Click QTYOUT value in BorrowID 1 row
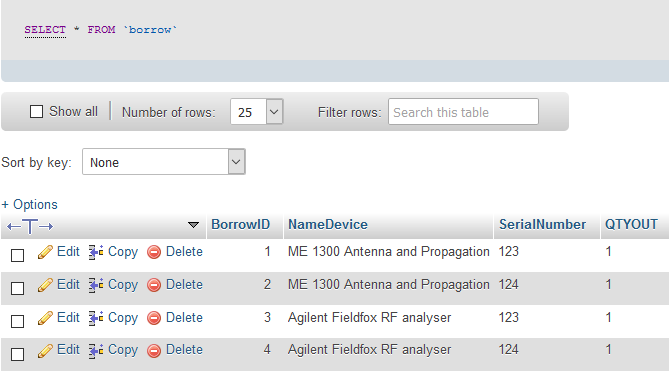This screenshot has height=372, width=669. click(608, 252)
